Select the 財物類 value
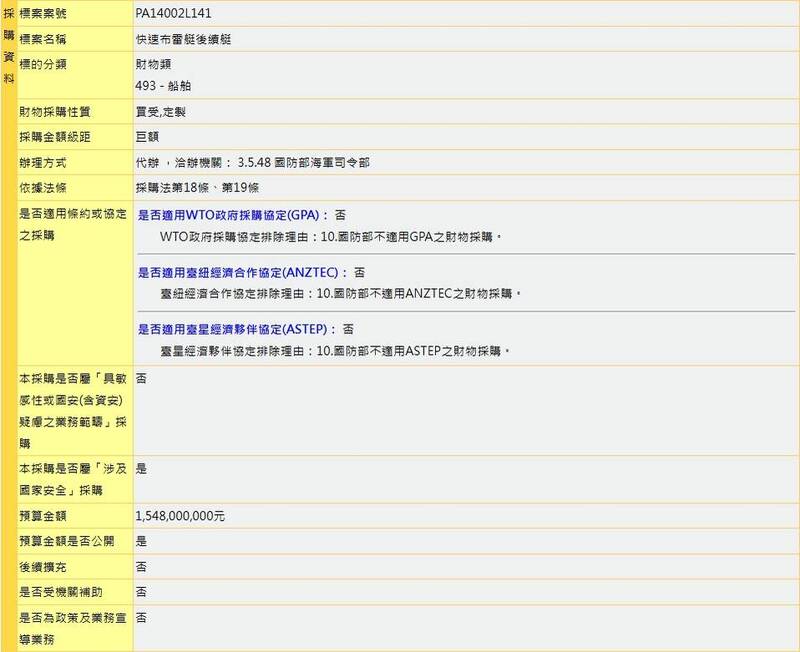800x652 pixels. point(154,64)
